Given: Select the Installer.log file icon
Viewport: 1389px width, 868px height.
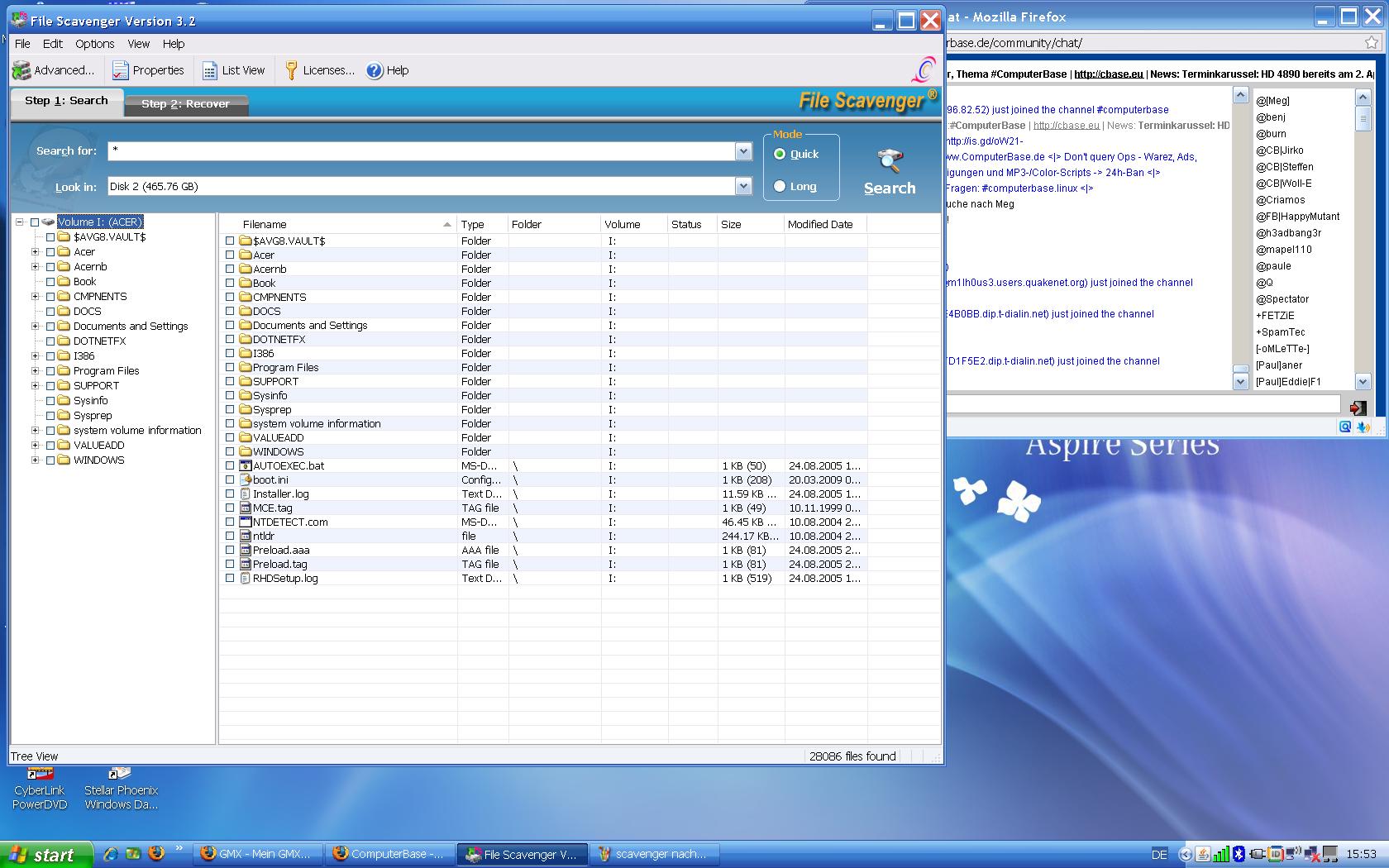Looking at the screenshot, I should (x=246, y=494).
